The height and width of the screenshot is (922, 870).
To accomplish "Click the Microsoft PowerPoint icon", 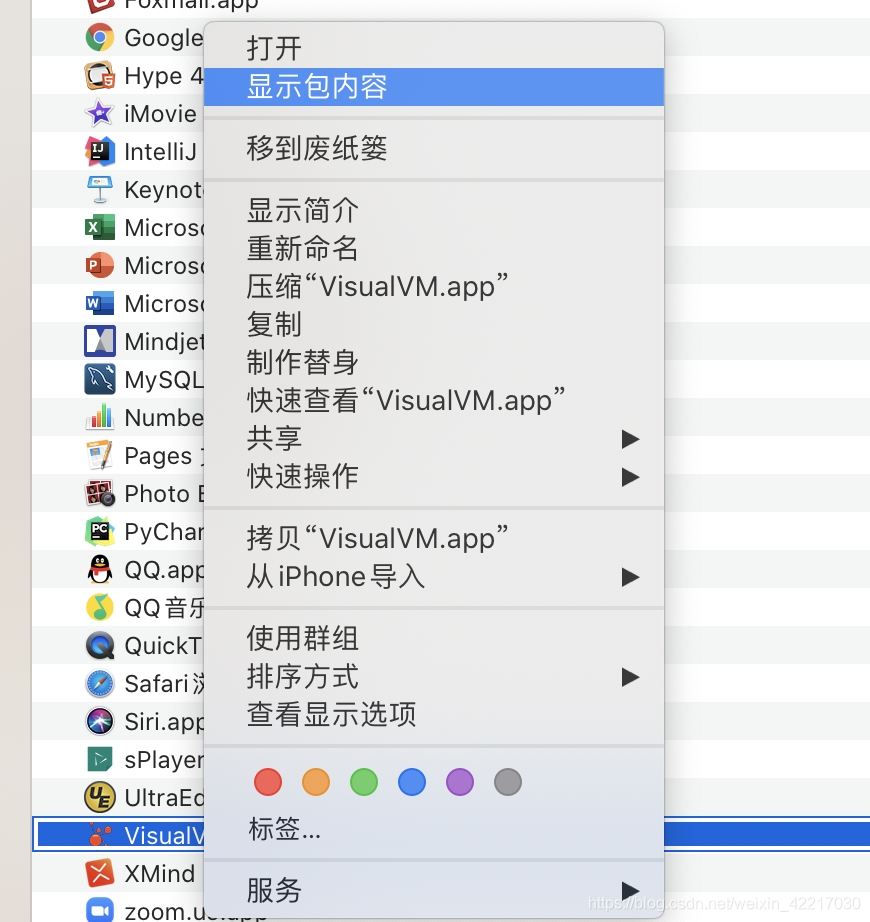I will (x=100, y=266).
